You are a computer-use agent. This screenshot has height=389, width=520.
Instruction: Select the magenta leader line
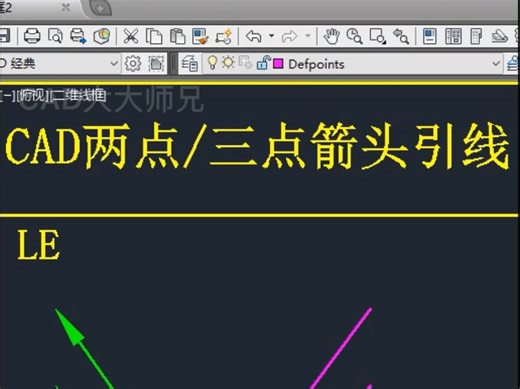point(341,348)
